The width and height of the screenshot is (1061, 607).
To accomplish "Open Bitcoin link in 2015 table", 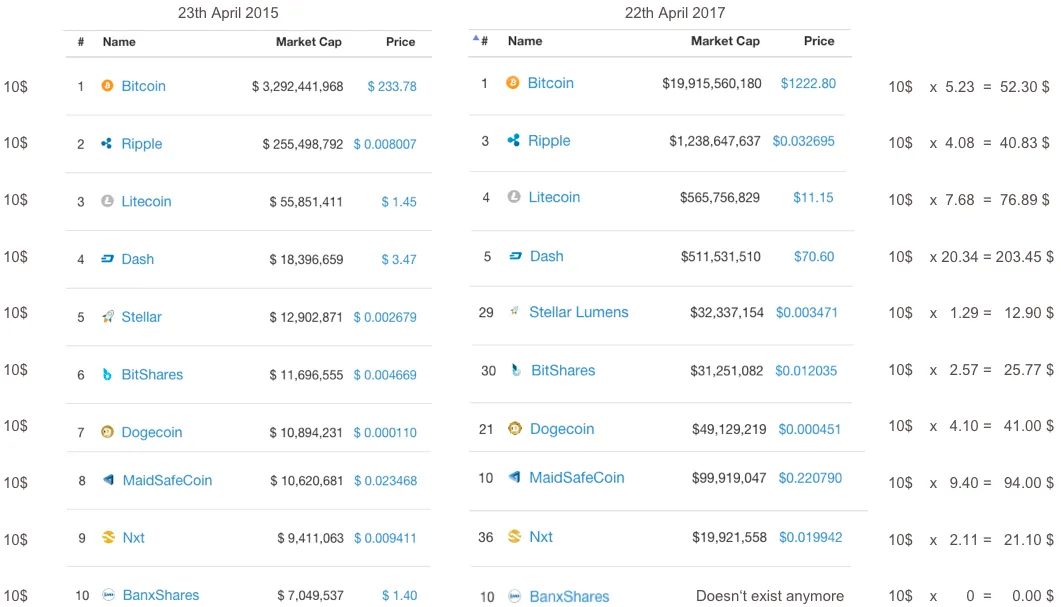I will (x=143, y=86).
